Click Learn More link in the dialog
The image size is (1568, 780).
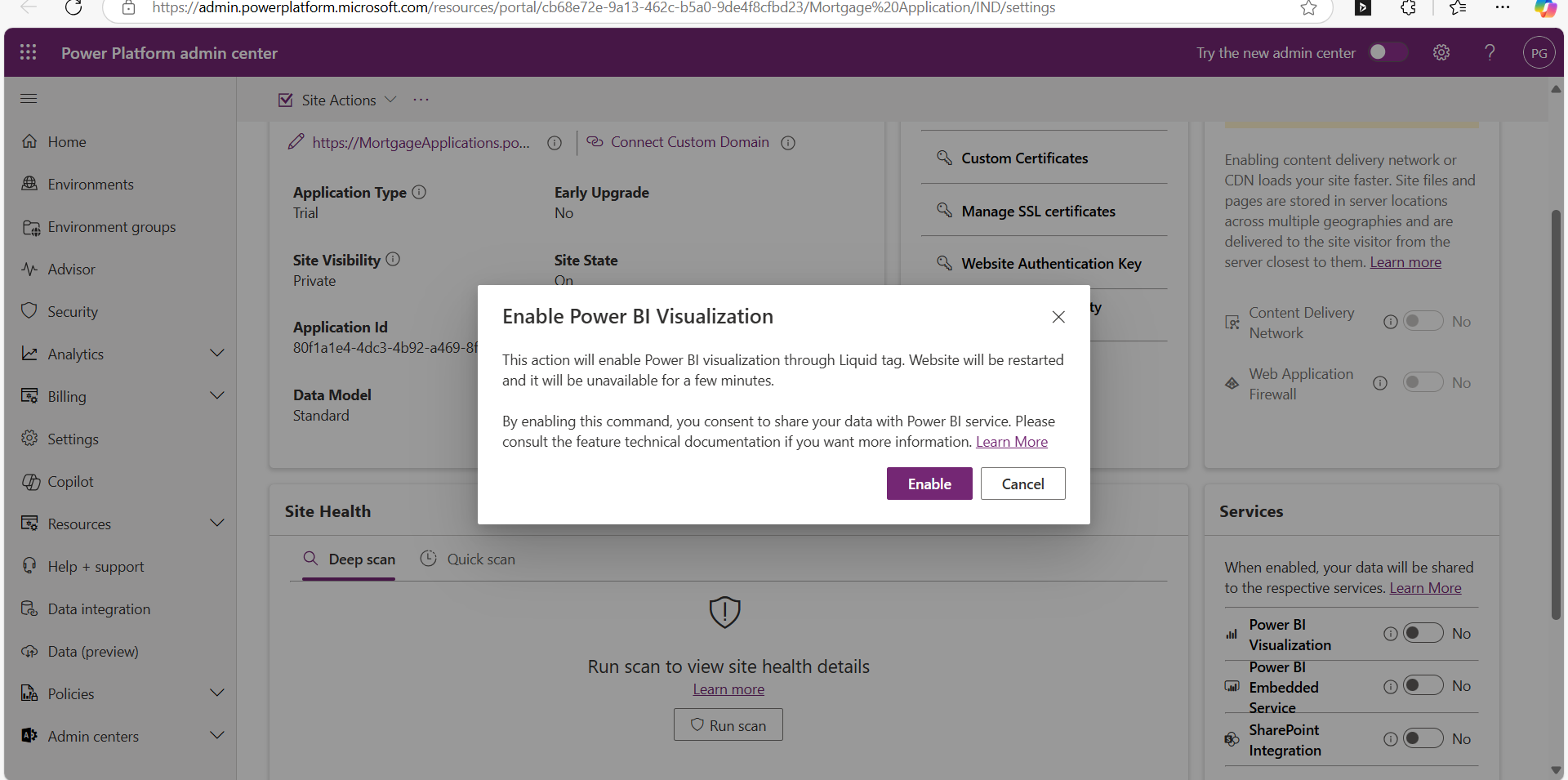coord(1011,442)
